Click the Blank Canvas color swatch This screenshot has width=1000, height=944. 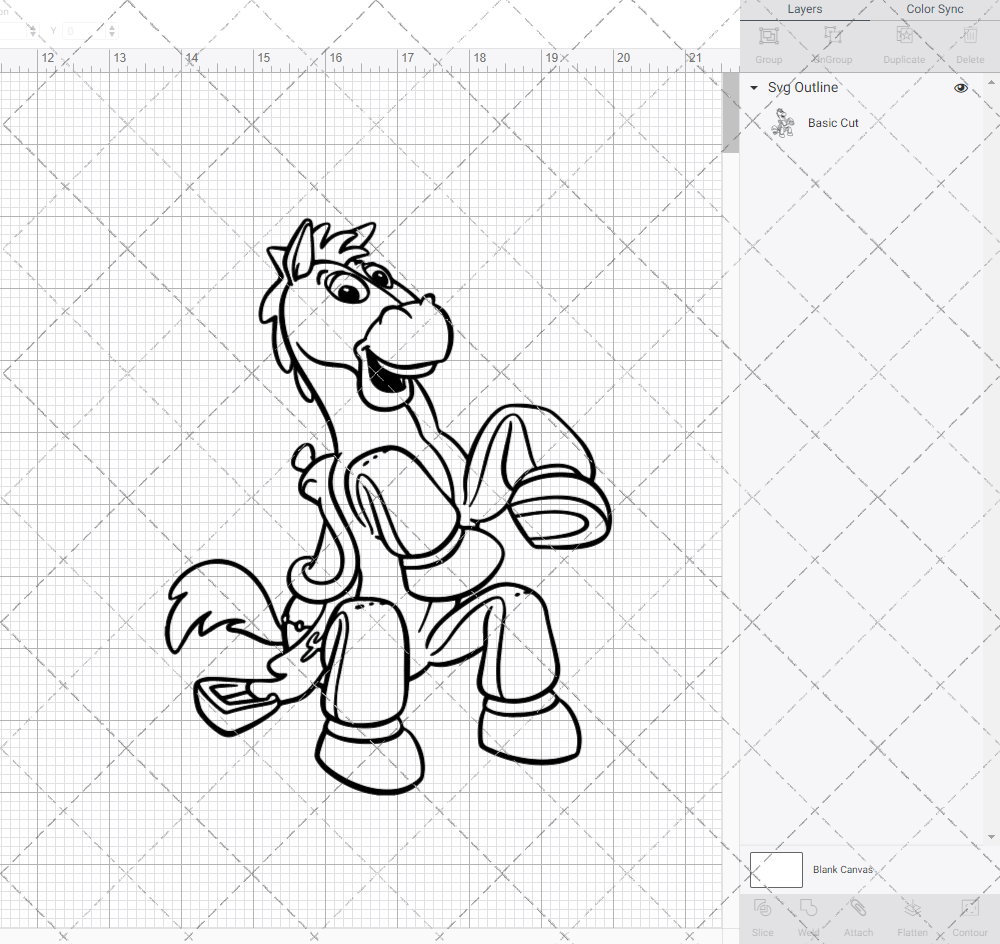click(x=776, y=869)
